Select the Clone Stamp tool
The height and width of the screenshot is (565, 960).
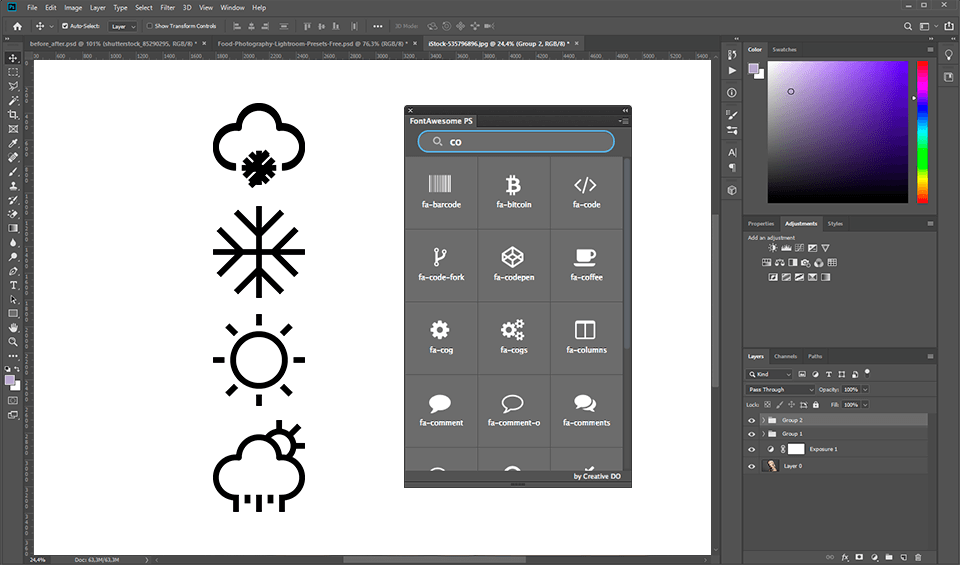click(13, 185)
